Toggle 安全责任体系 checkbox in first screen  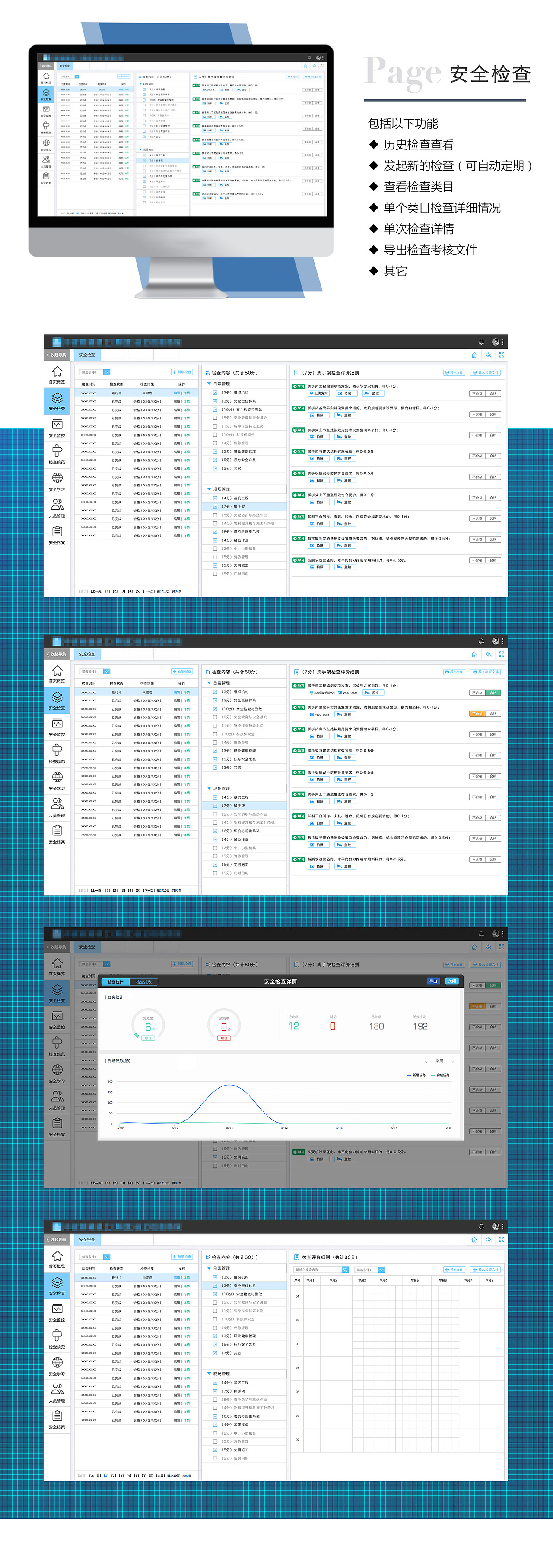tap(215, 401)
